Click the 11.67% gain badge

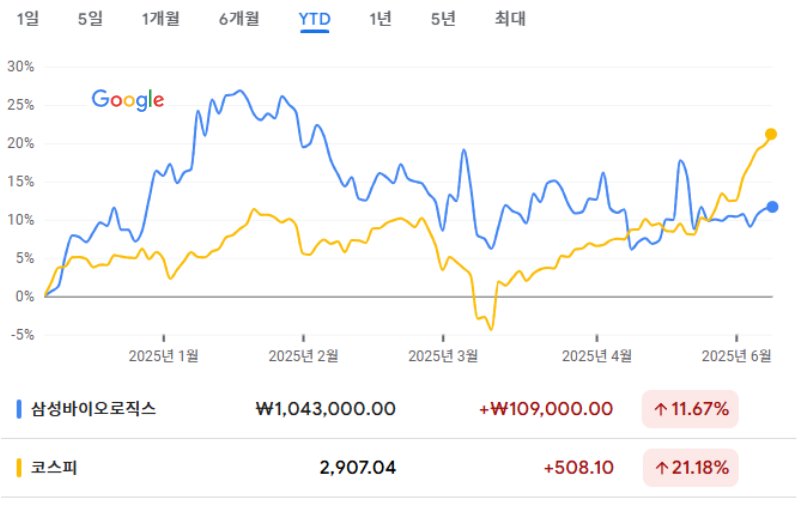(x=690, y=409)
